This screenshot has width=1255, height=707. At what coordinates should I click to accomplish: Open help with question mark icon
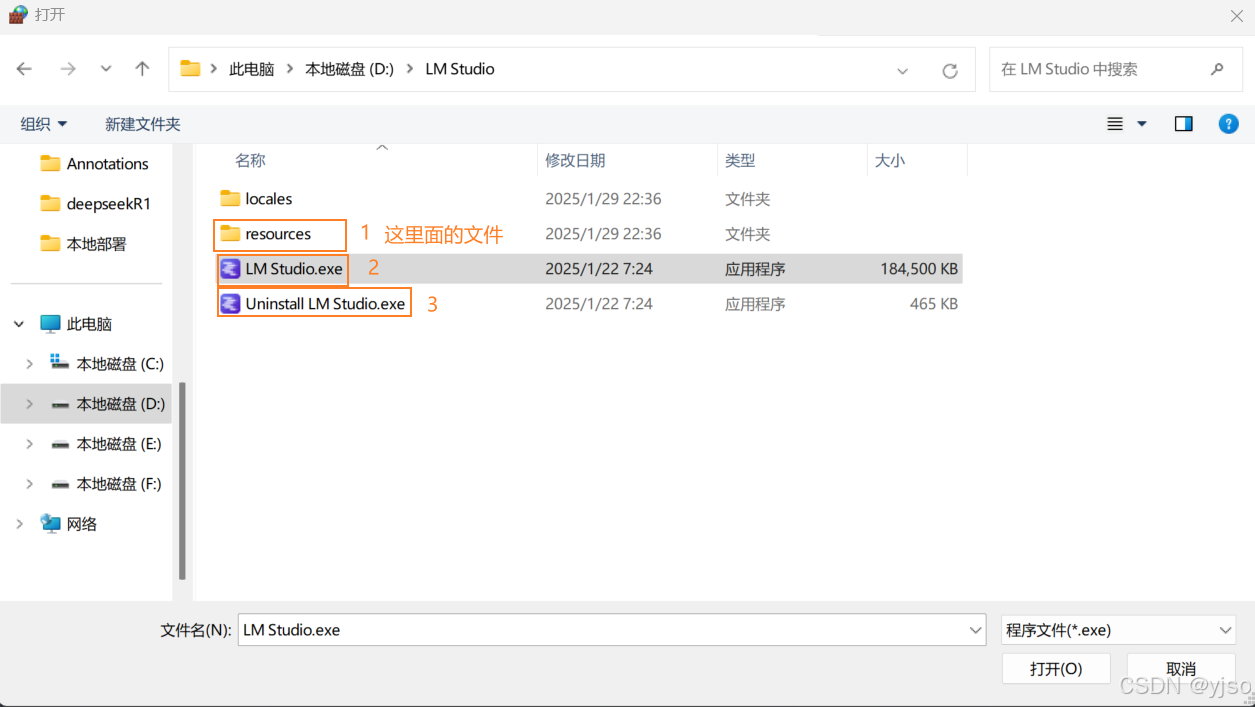click(x=1229, y=124)
